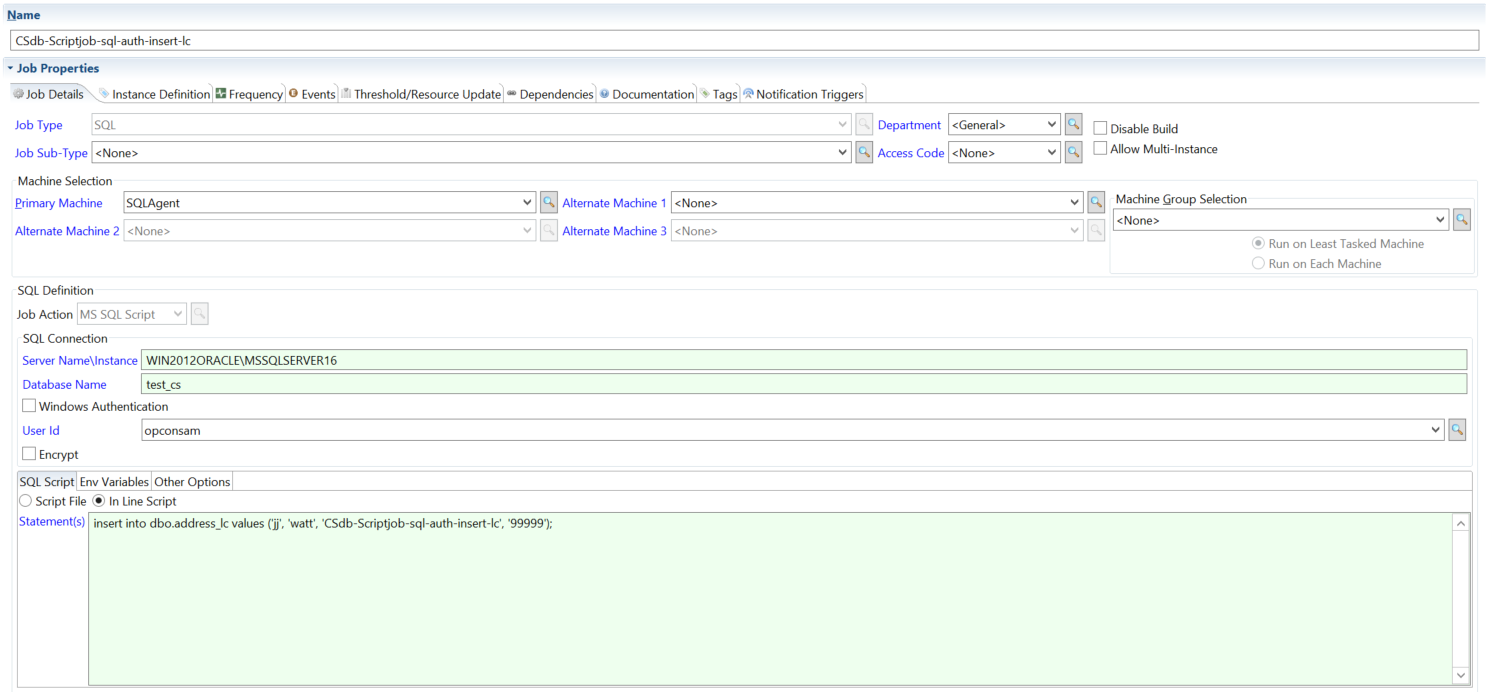
Task: Open lookup icon next to Alternate Machine 1
Action: [1096, 203]
